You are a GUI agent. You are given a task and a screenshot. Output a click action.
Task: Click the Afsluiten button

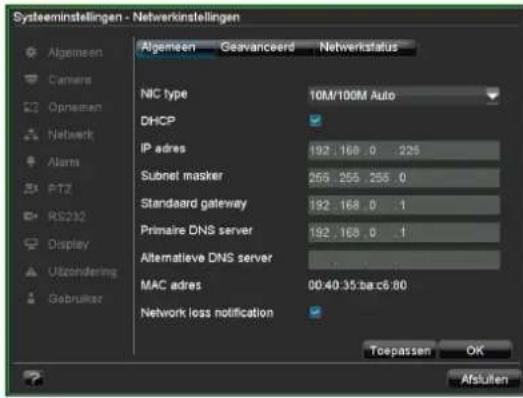(484, 379)
